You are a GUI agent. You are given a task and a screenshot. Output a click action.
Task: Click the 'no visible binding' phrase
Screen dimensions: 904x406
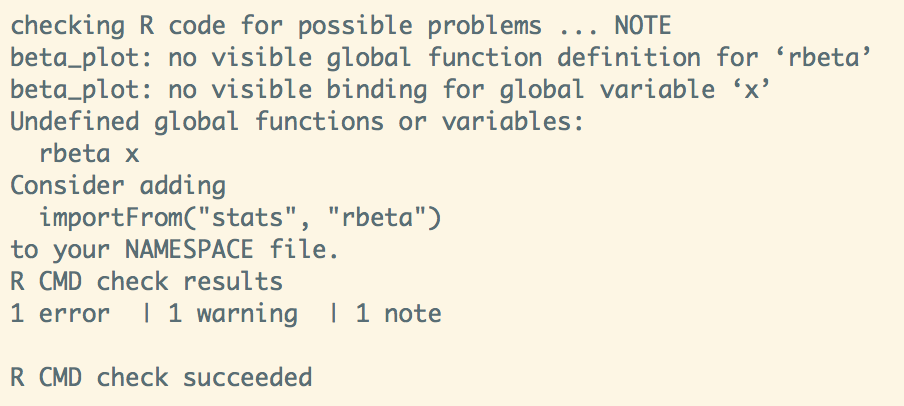pos(297,91)
